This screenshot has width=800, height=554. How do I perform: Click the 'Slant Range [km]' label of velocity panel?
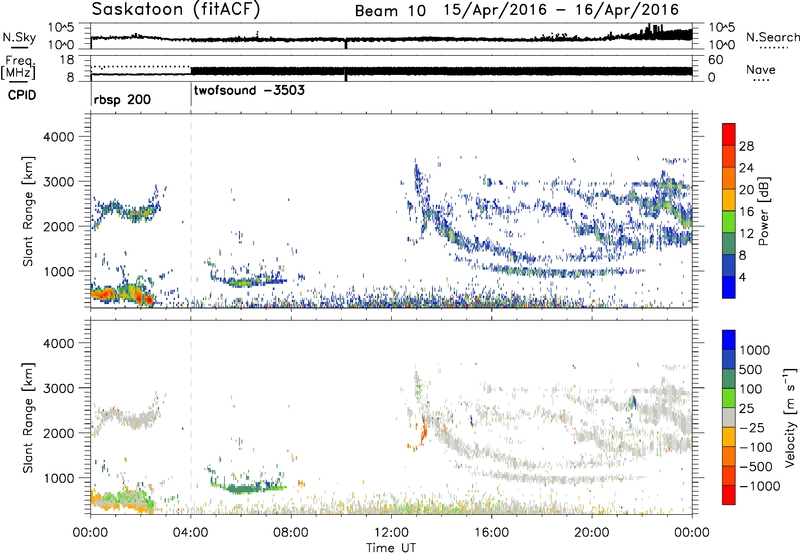(x=28, y=417)
